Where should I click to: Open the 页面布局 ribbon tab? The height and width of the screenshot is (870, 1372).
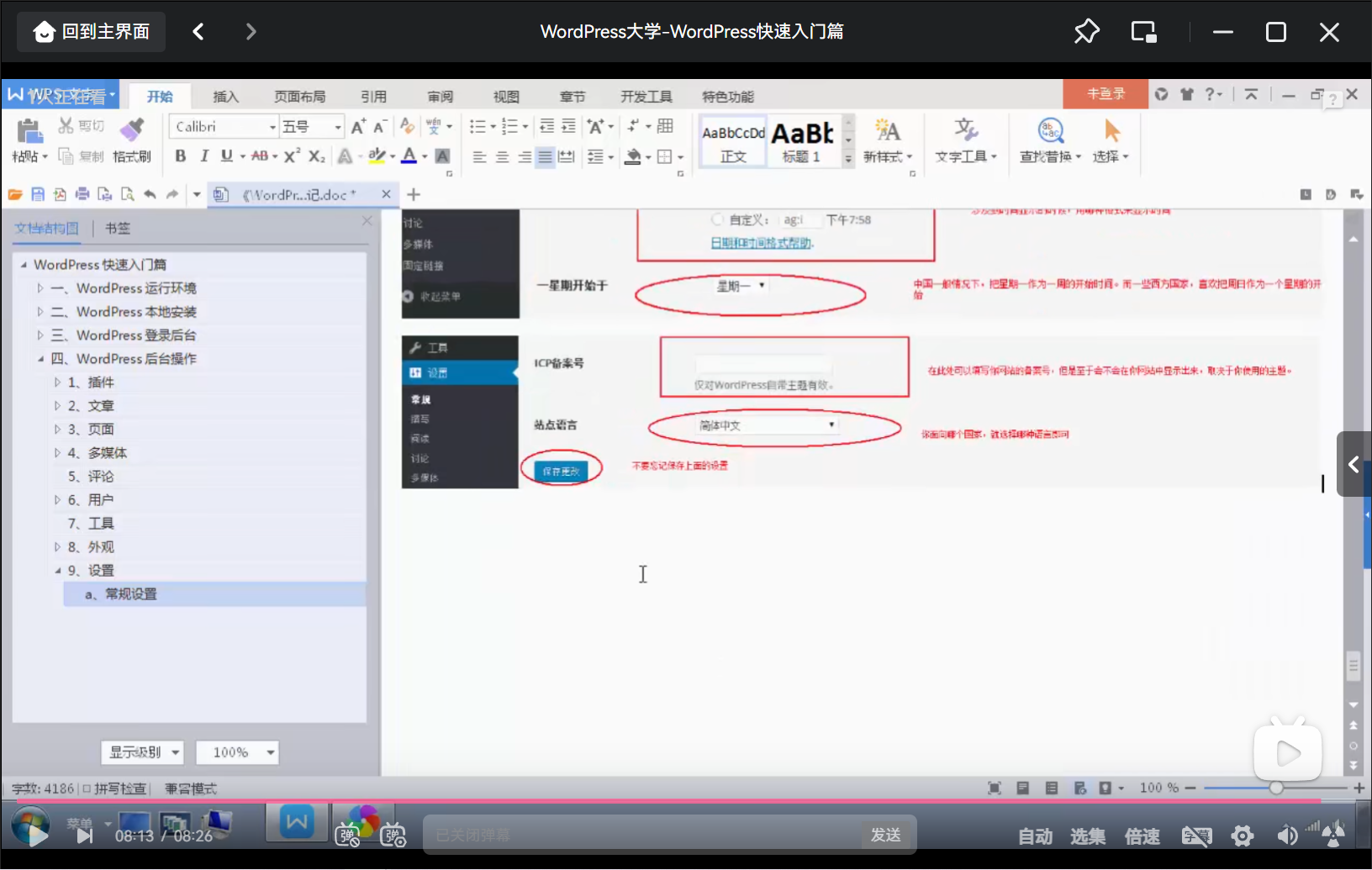point(299,97)
